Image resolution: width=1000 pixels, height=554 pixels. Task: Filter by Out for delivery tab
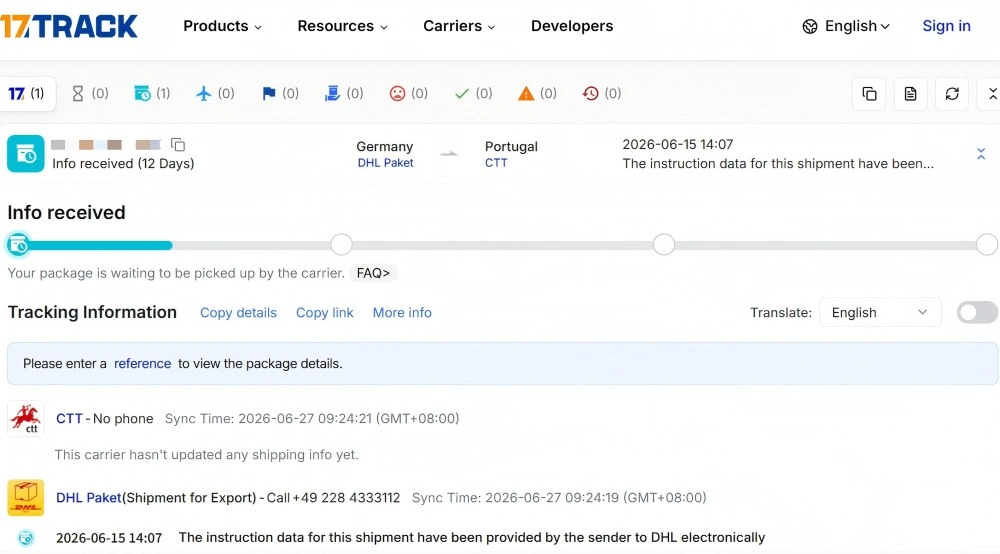pyautogui.click(x=344, y=94)
